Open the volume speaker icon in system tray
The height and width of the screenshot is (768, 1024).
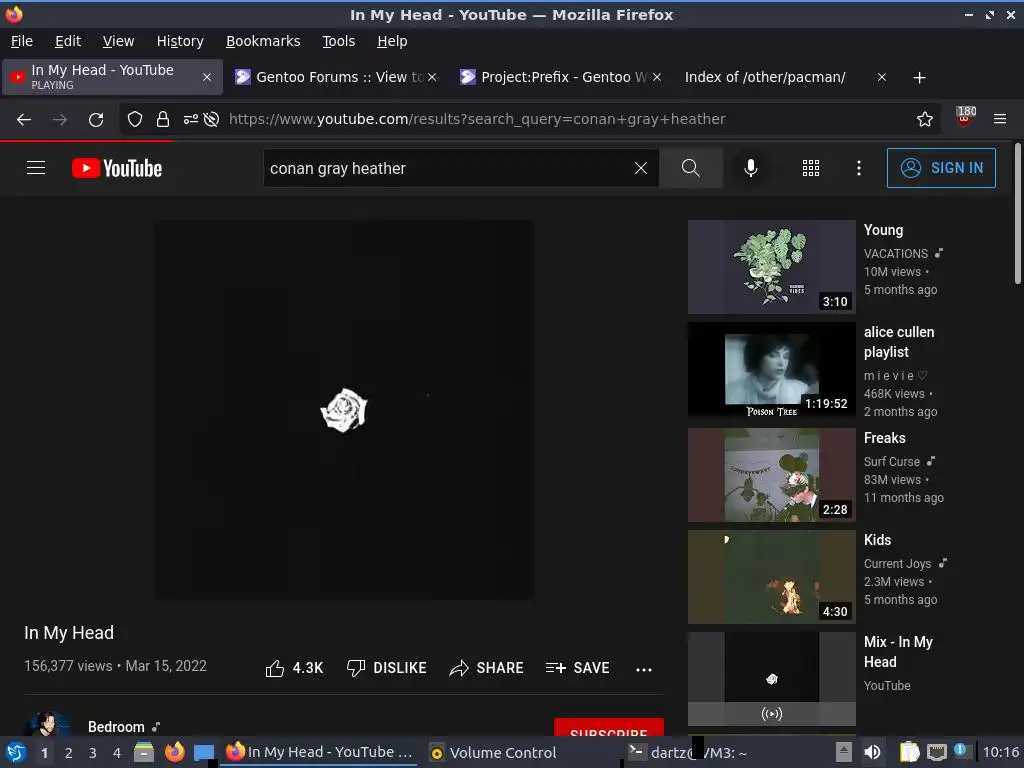coord(872,752)
